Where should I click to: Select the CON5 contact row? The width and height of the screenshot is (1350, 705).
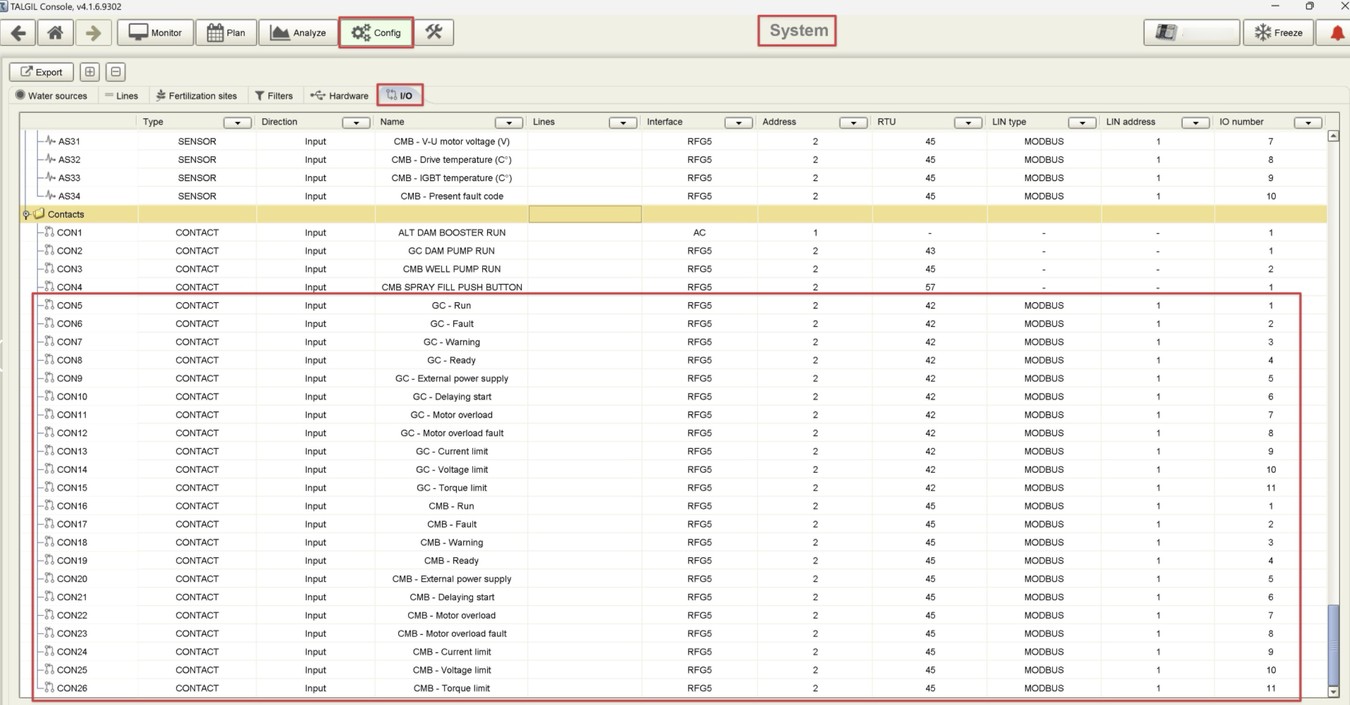[70, 306]
